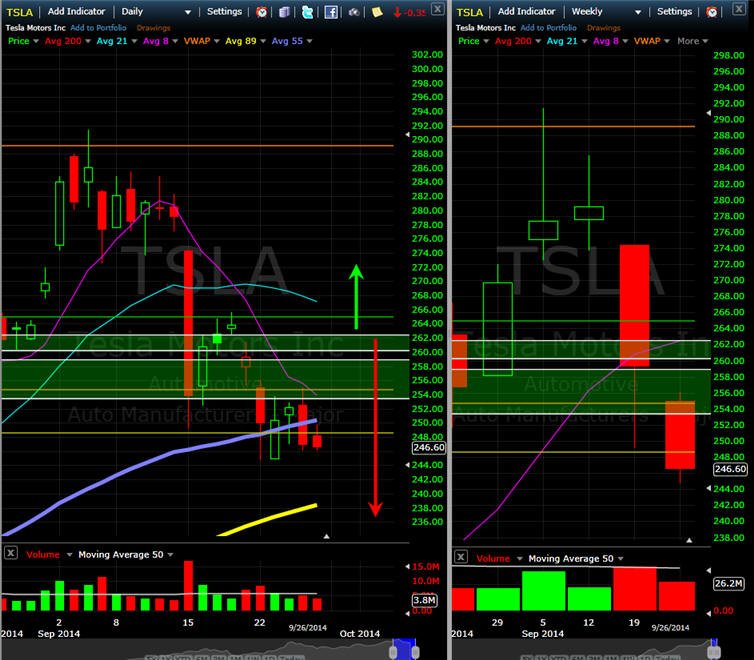754x660 pixels.
Task: Open the yellow sticky note icon
Action: [377, 12]
